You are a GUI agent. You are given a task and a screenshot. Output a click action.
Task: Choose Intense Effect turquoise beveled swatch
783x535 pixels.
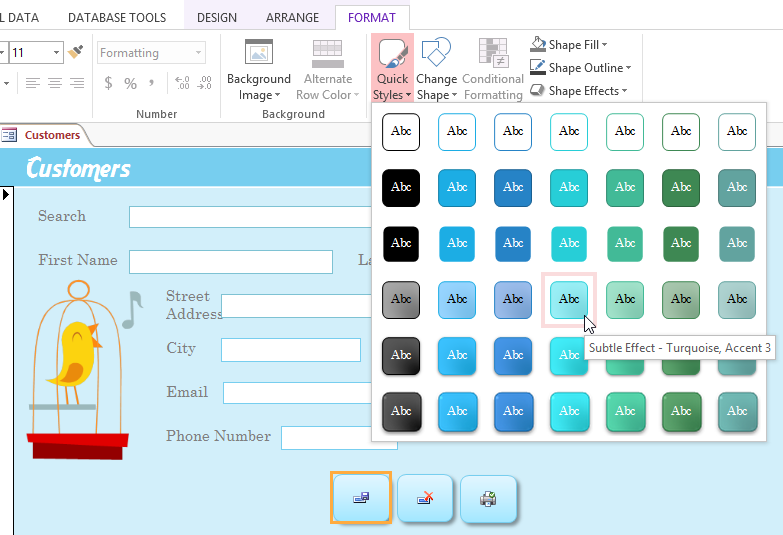[x=569, y=411]
